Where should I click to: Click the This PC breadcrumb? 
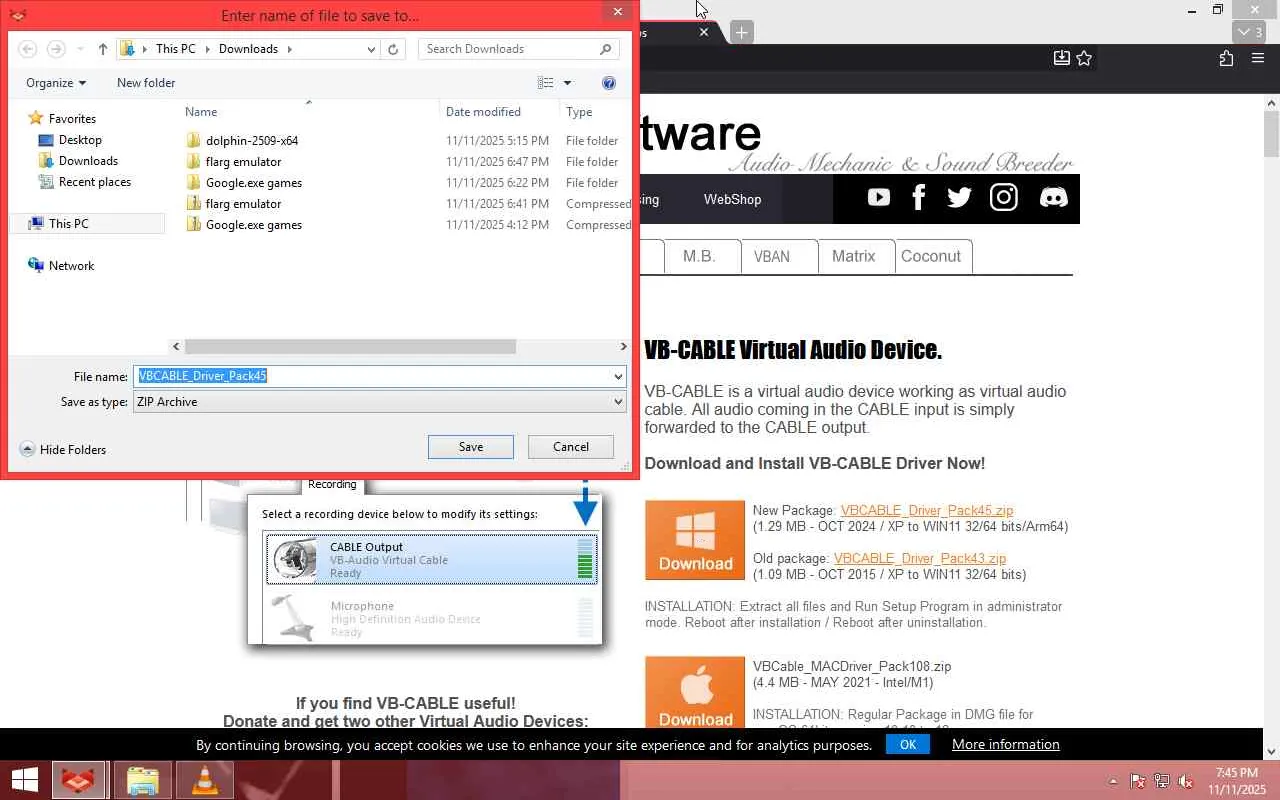coord(176,48)
